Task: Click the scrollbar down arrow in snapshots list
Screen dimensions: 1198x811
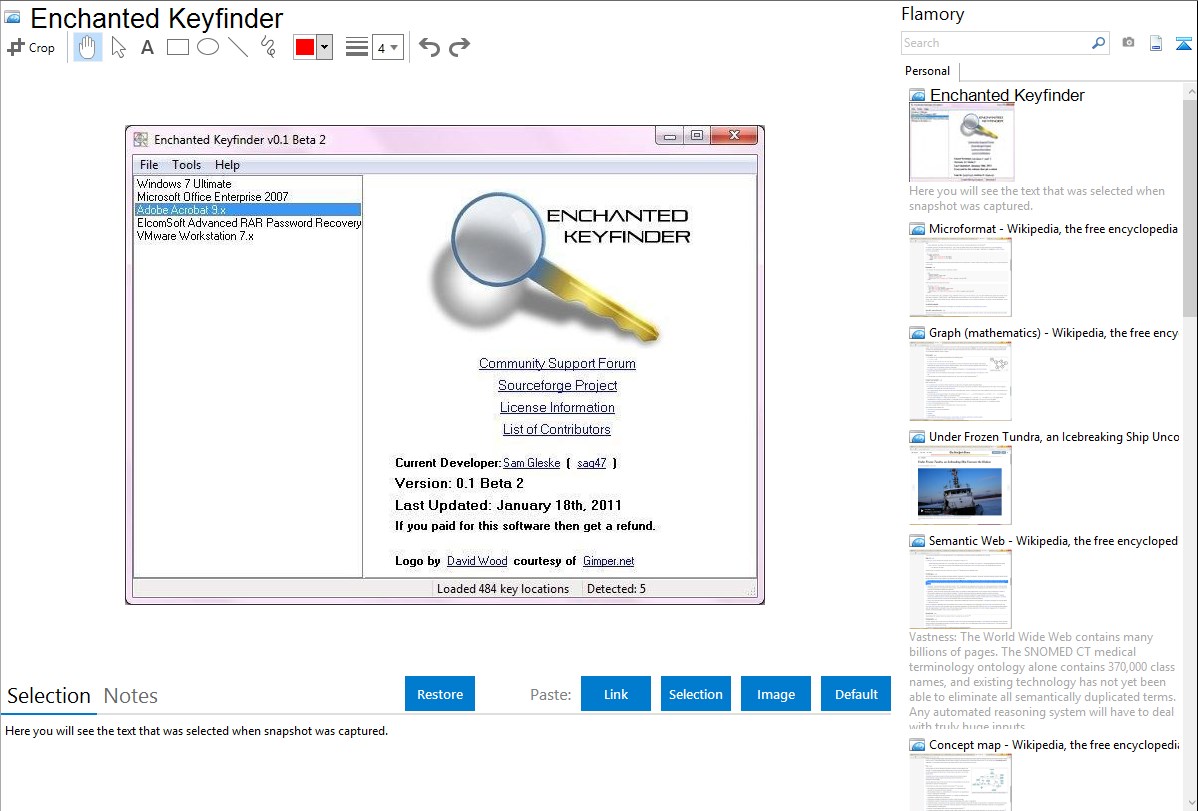Action: (x=1190, y=803)
